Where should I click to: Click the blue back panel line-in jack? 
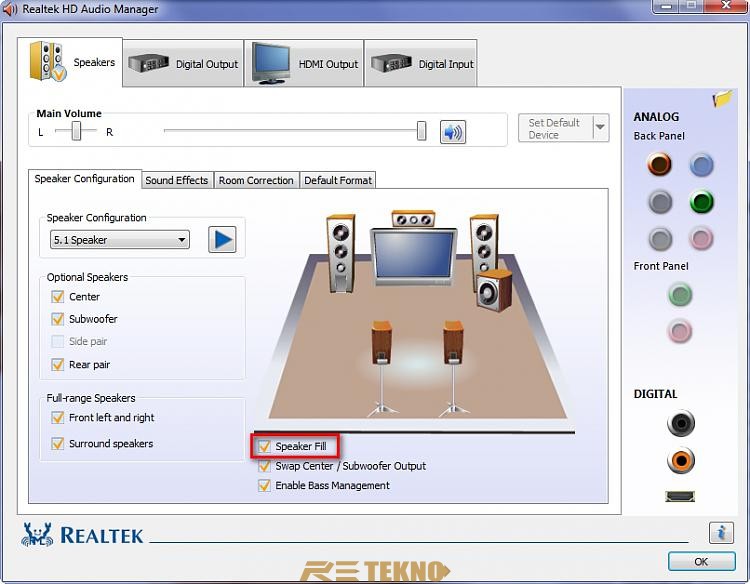pyautogui.click(x=701, y=164)
